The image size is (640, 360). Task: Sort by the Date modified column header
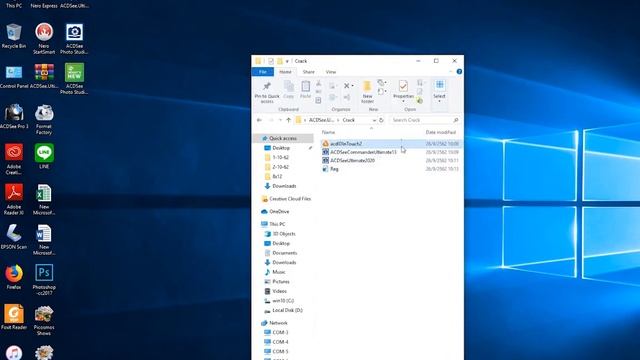coord(440,132)
